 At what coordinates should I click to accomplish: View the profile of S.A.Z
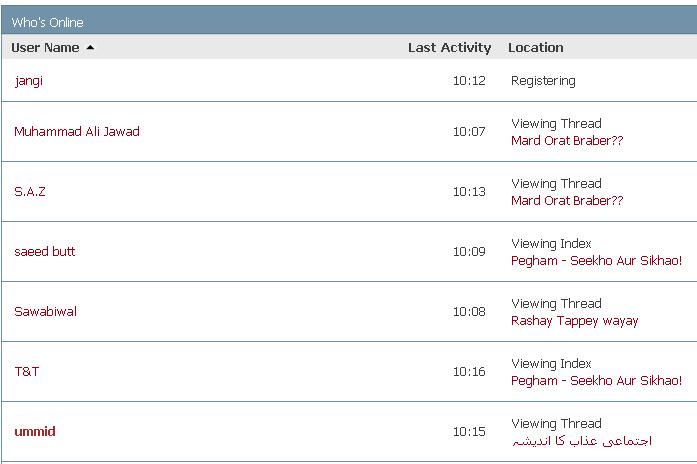[x=30, y=191]
